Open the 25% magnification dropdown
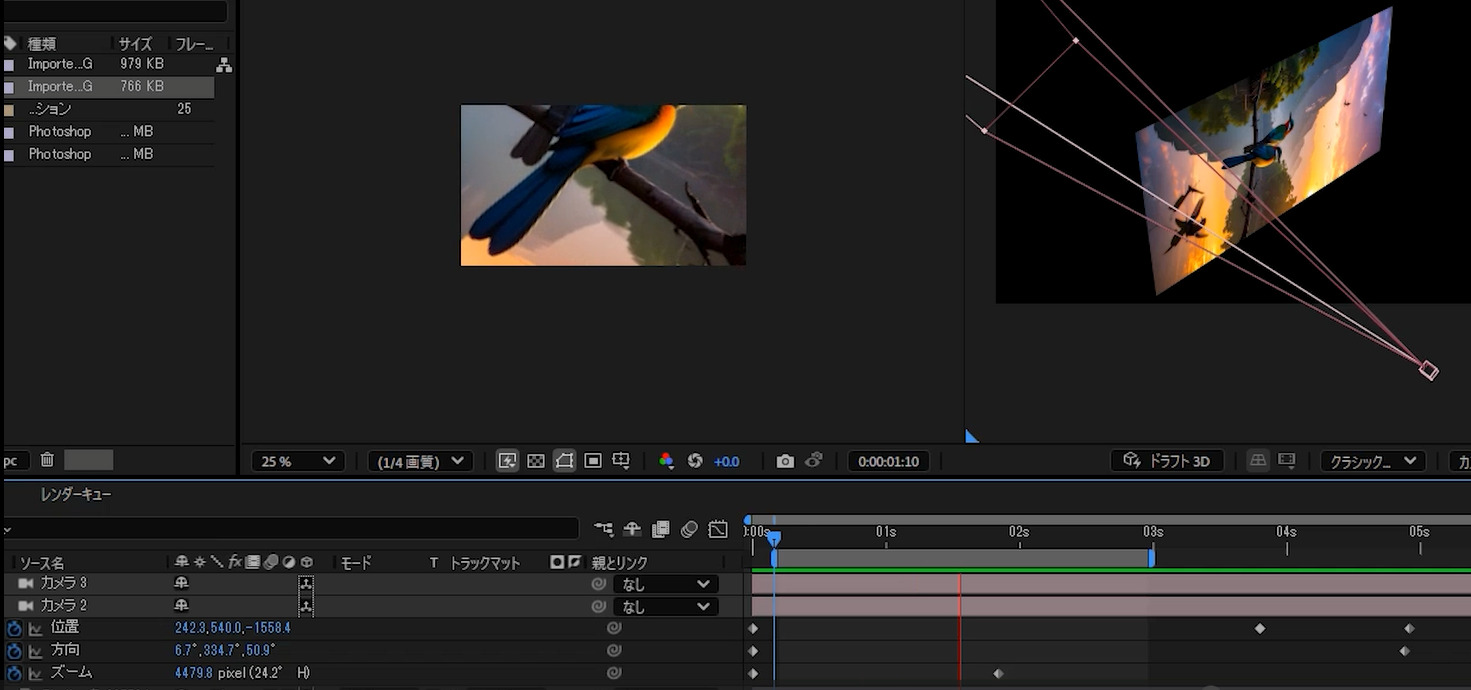The image size is (1471, 690). click(296, 461)
